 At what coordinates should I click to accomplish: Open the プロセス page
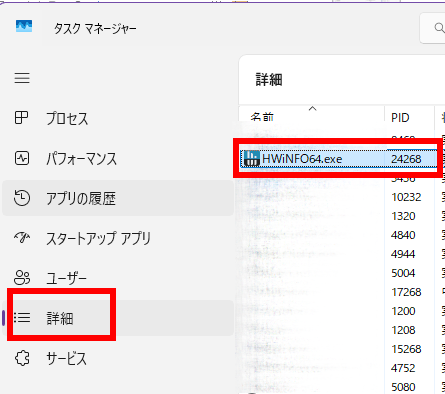point(118,118)
